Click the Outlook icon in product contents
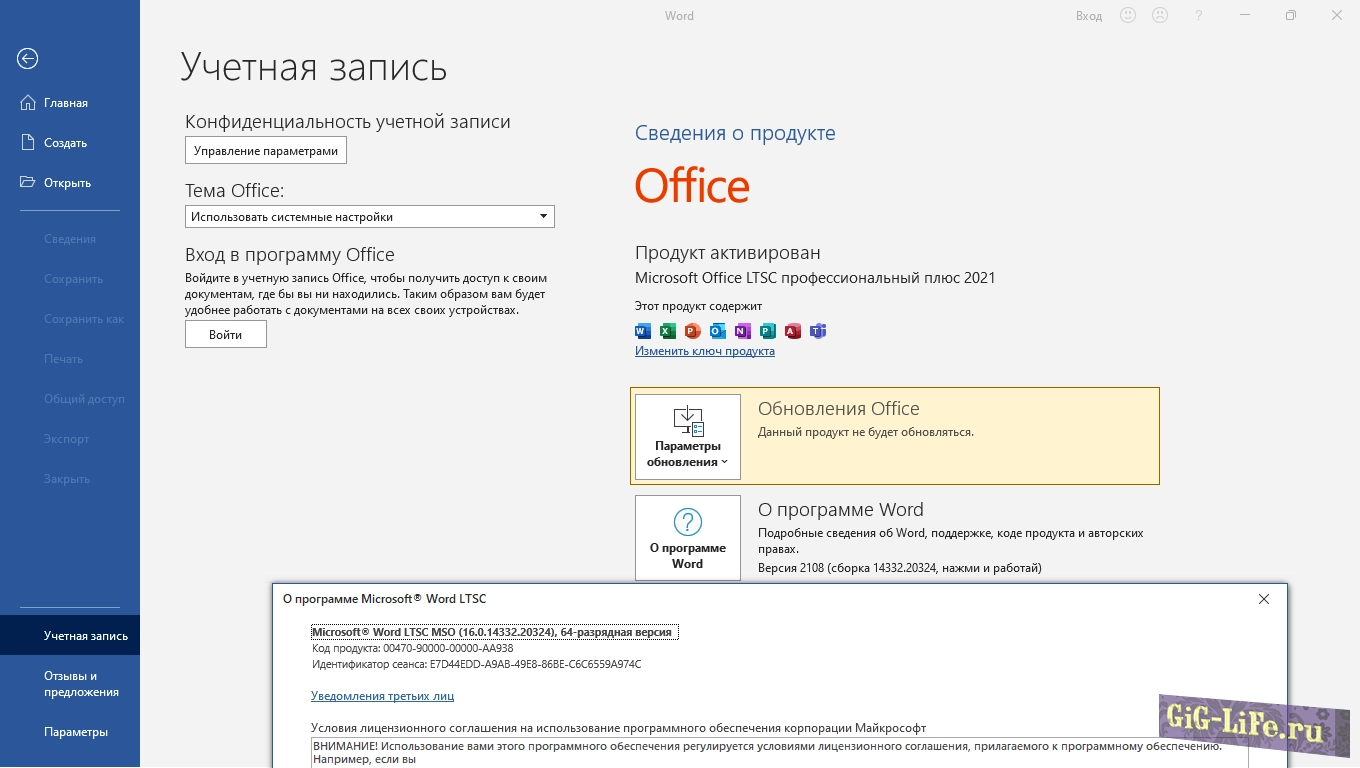 point(718,331)
